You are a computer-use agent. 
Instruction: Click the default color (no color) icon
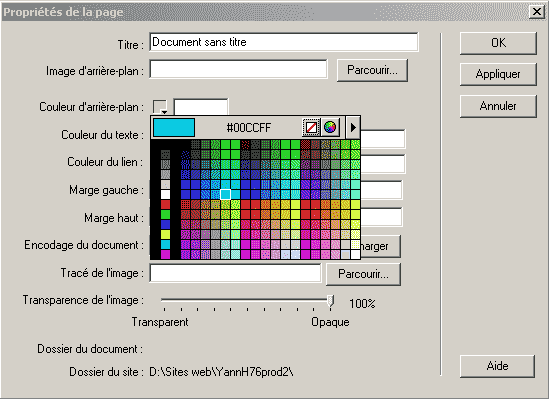click(311, 127)
